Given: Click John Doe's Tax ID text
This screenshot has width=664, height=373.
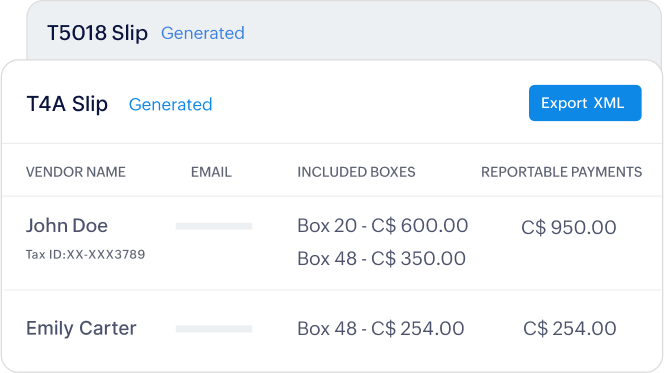Looking at the screenshot, I should pyautogui.click(x=85, y=254).
